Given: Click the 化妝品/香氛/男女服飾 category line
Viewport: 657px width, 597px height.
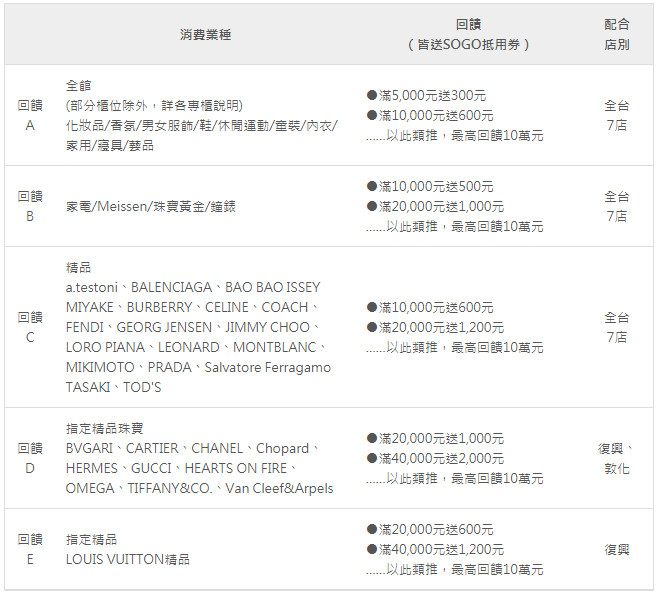Looking at the screenshot, I should (201, 125).
